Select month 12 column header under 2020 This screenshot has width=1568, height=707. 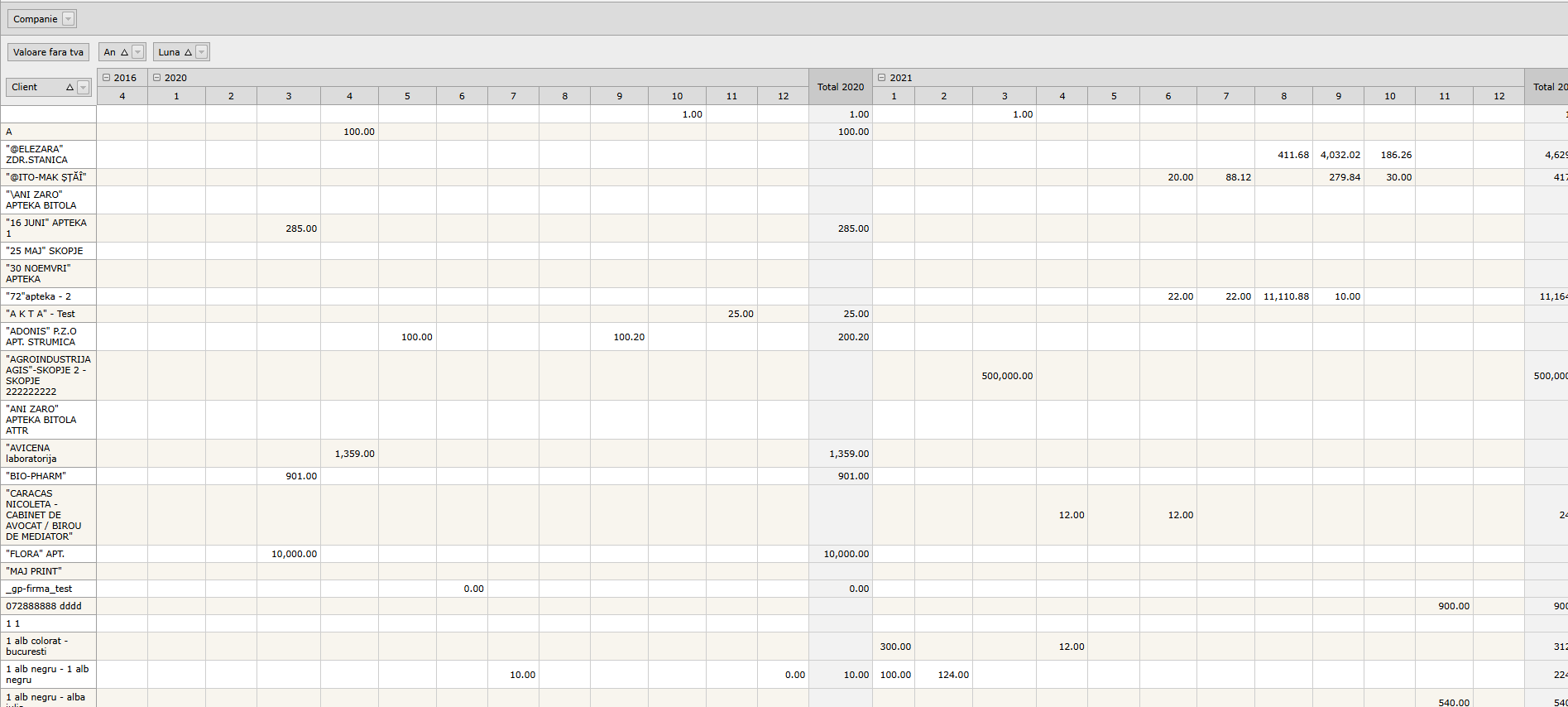click(783, 96)
